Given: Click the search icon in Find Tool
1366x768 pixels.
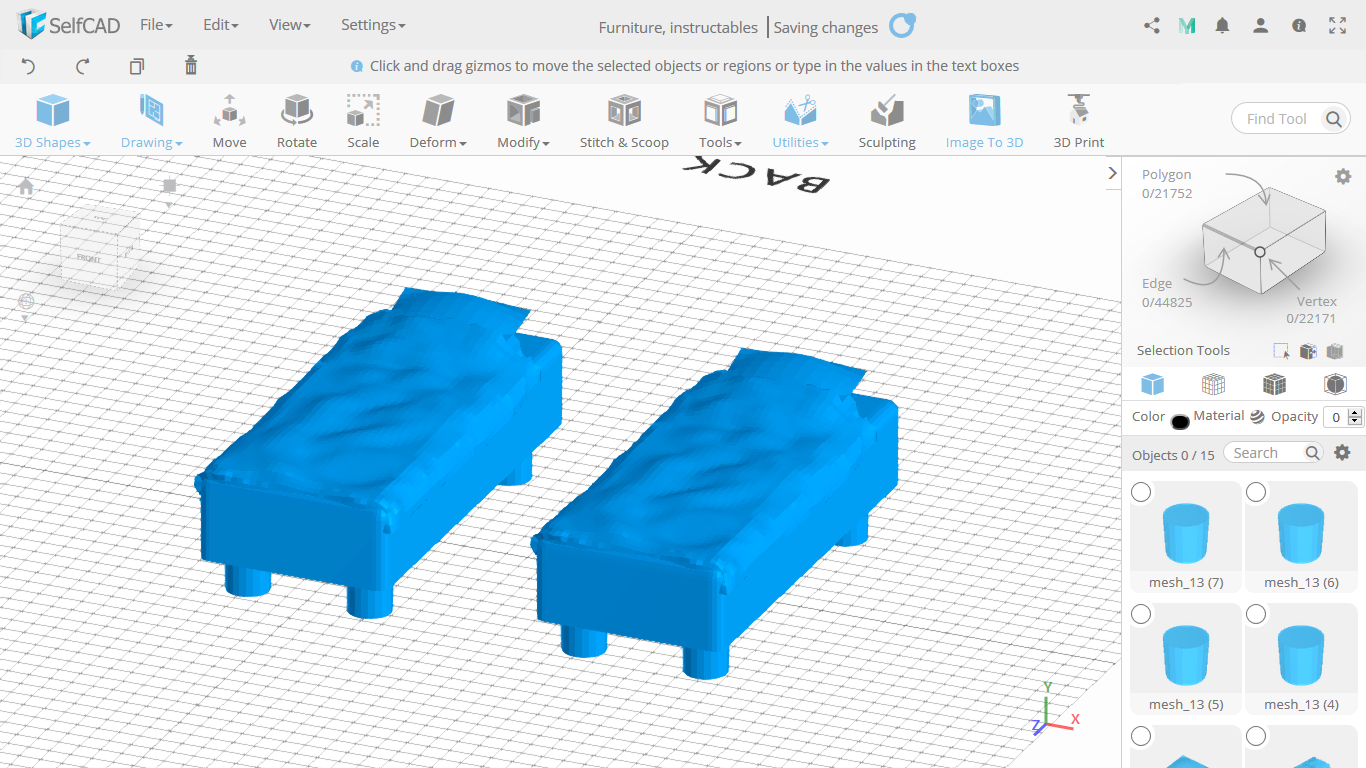Looking at the screenshot, I should tap(1333, 119).
